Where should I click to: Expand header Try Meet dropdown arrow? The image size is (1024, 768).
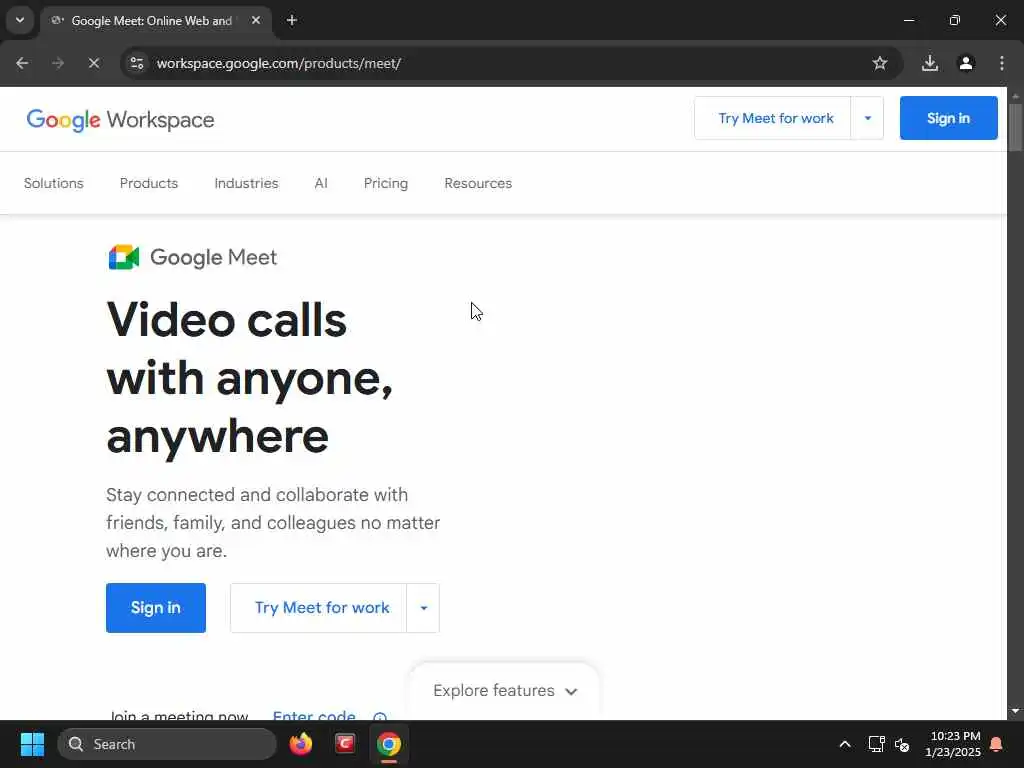(867, 118)
